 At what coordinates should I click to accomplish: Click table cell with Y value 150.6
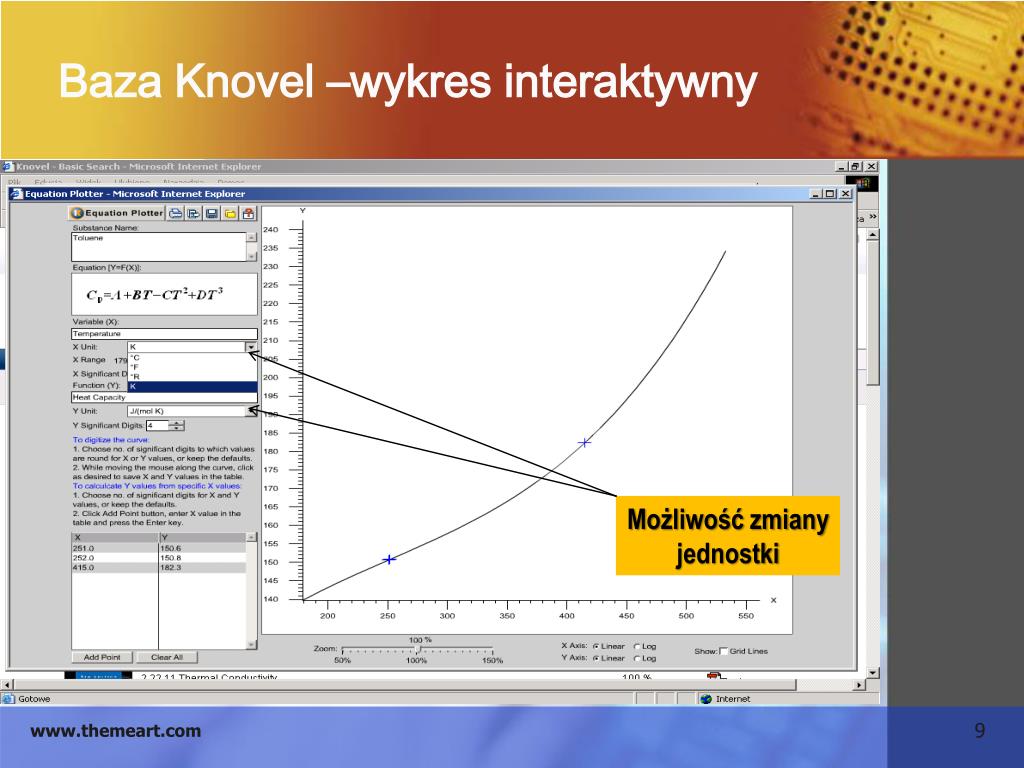point(202,549)
